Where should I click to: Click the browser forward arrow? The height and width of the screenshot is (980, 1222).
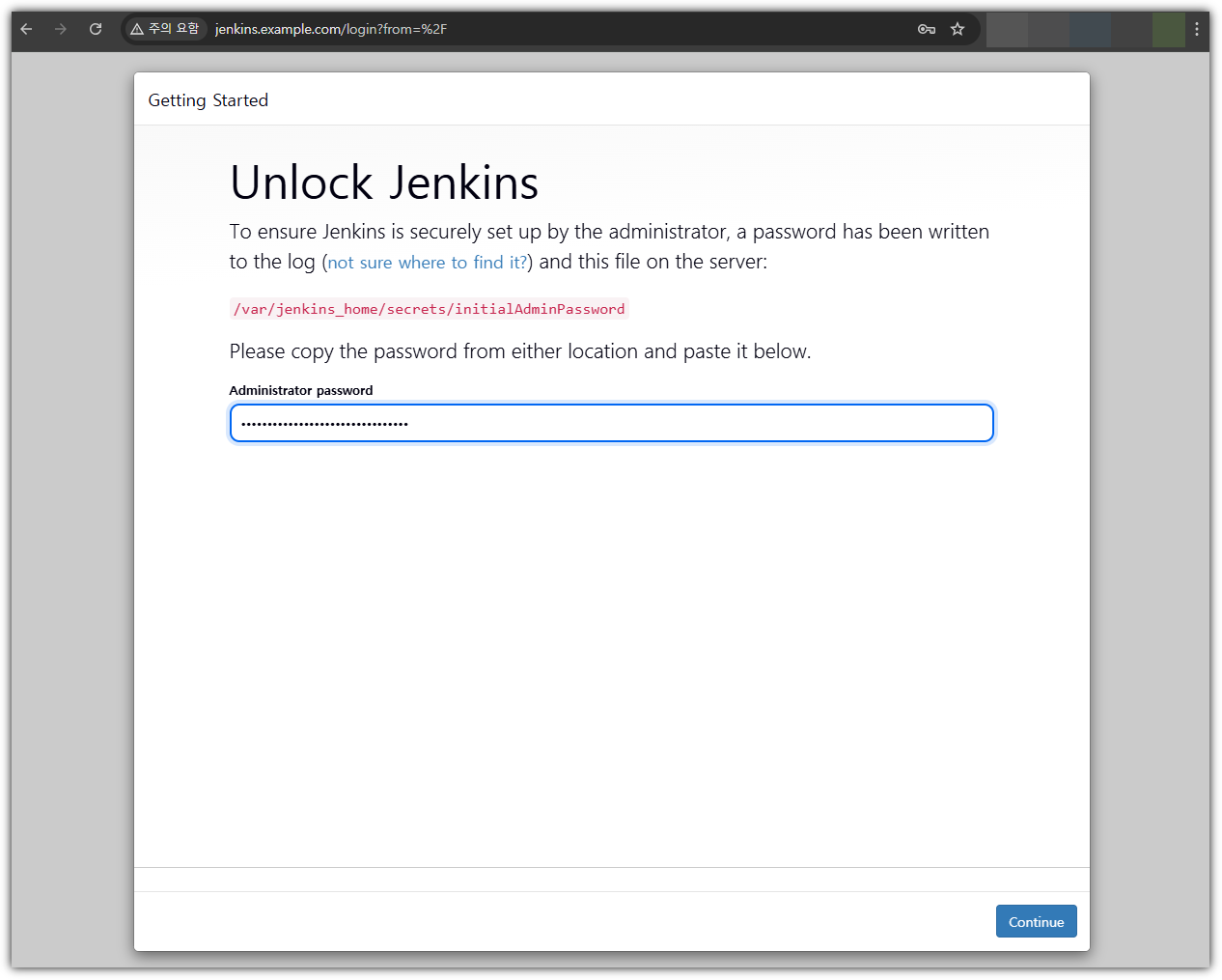pos(61,29)
